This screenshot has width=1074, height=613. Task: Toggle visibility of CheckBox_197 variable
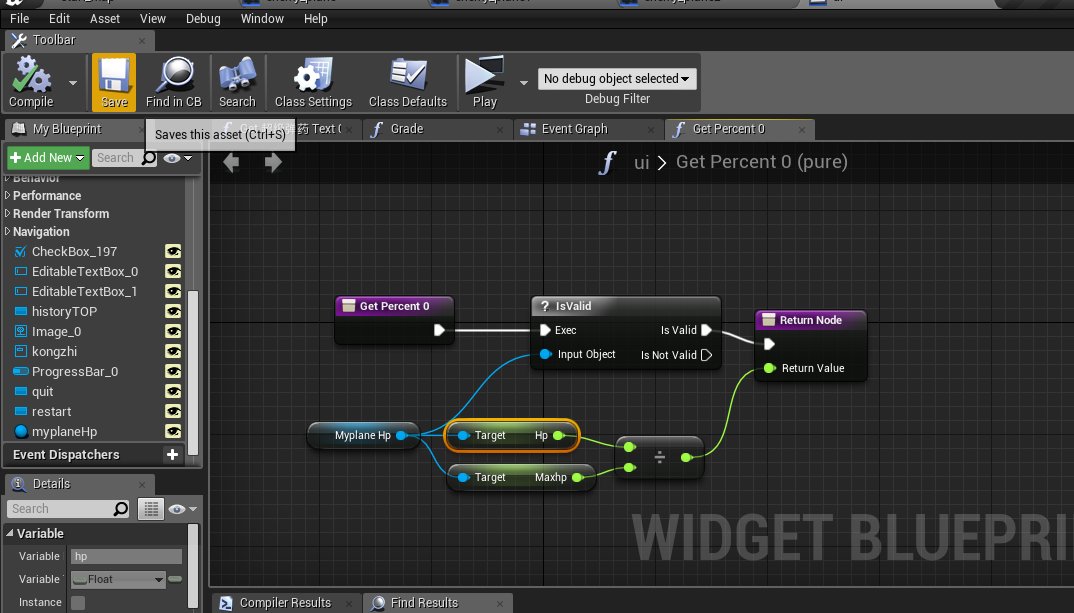pyautogui.click(x=173, y=251)
